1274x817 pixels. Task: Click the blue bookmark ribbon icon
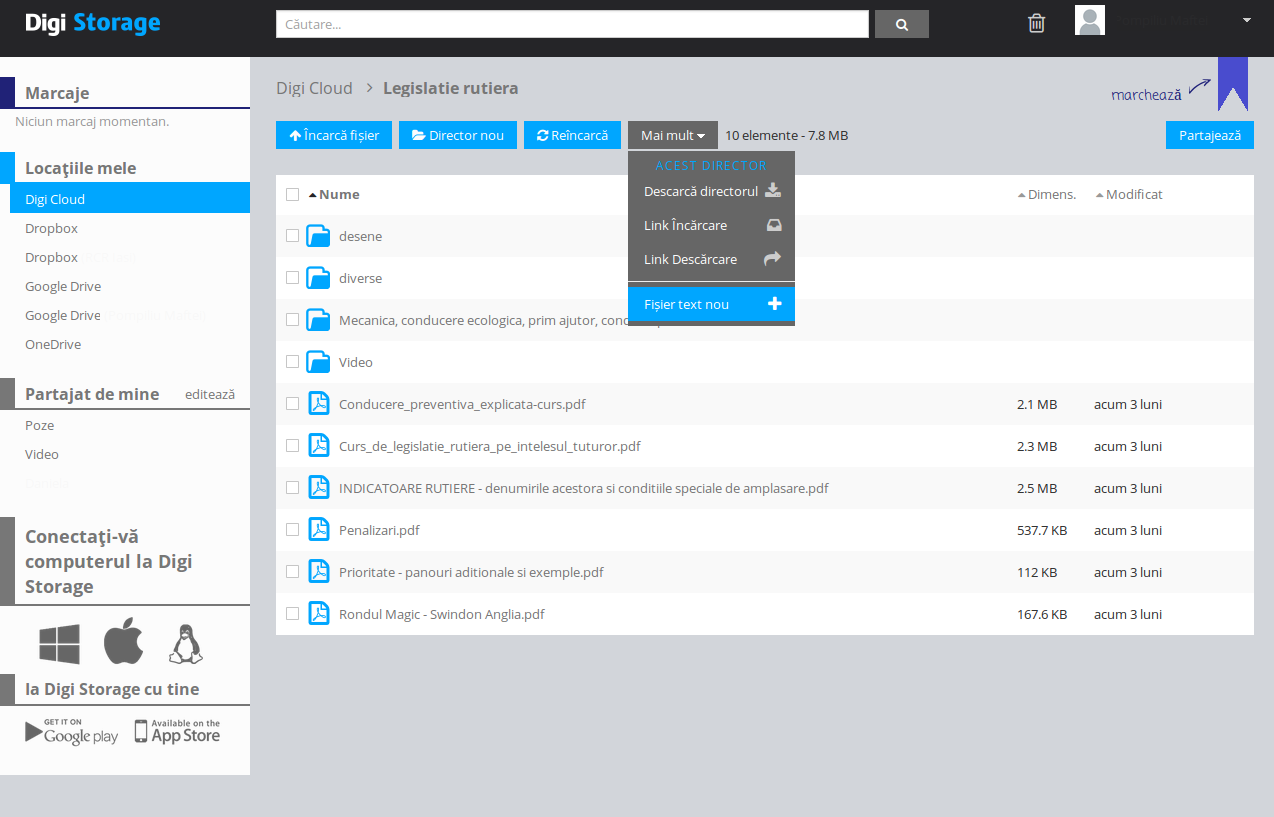point(1232,84)
